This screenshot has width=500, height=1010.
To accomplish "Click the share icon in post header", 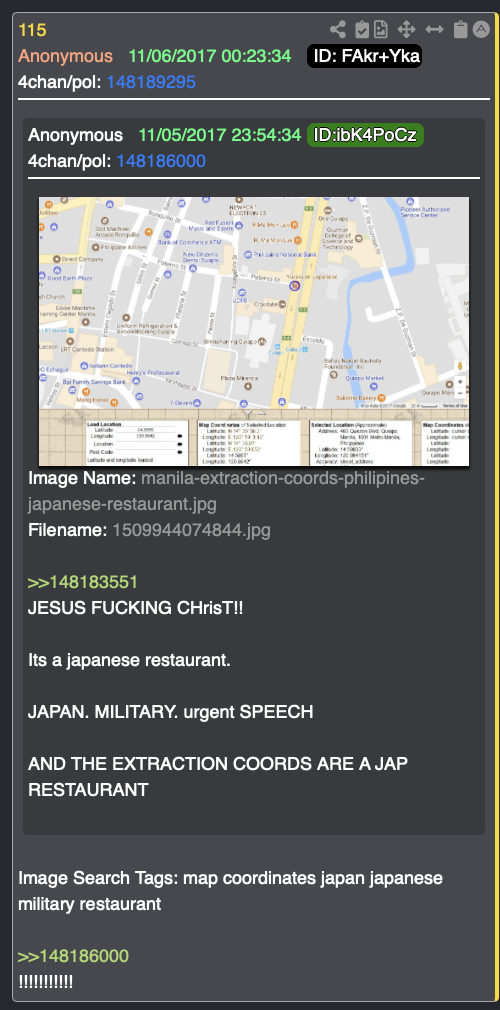I will pyautogui.click(x=337, y=29).
